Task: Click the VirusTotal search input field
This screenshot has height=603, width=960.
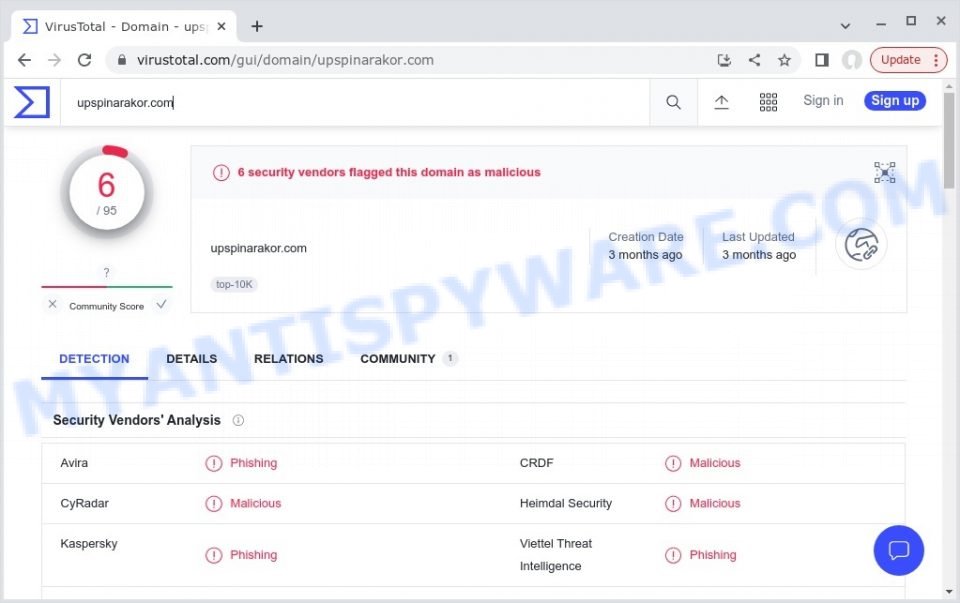Action: coord(355,102)
